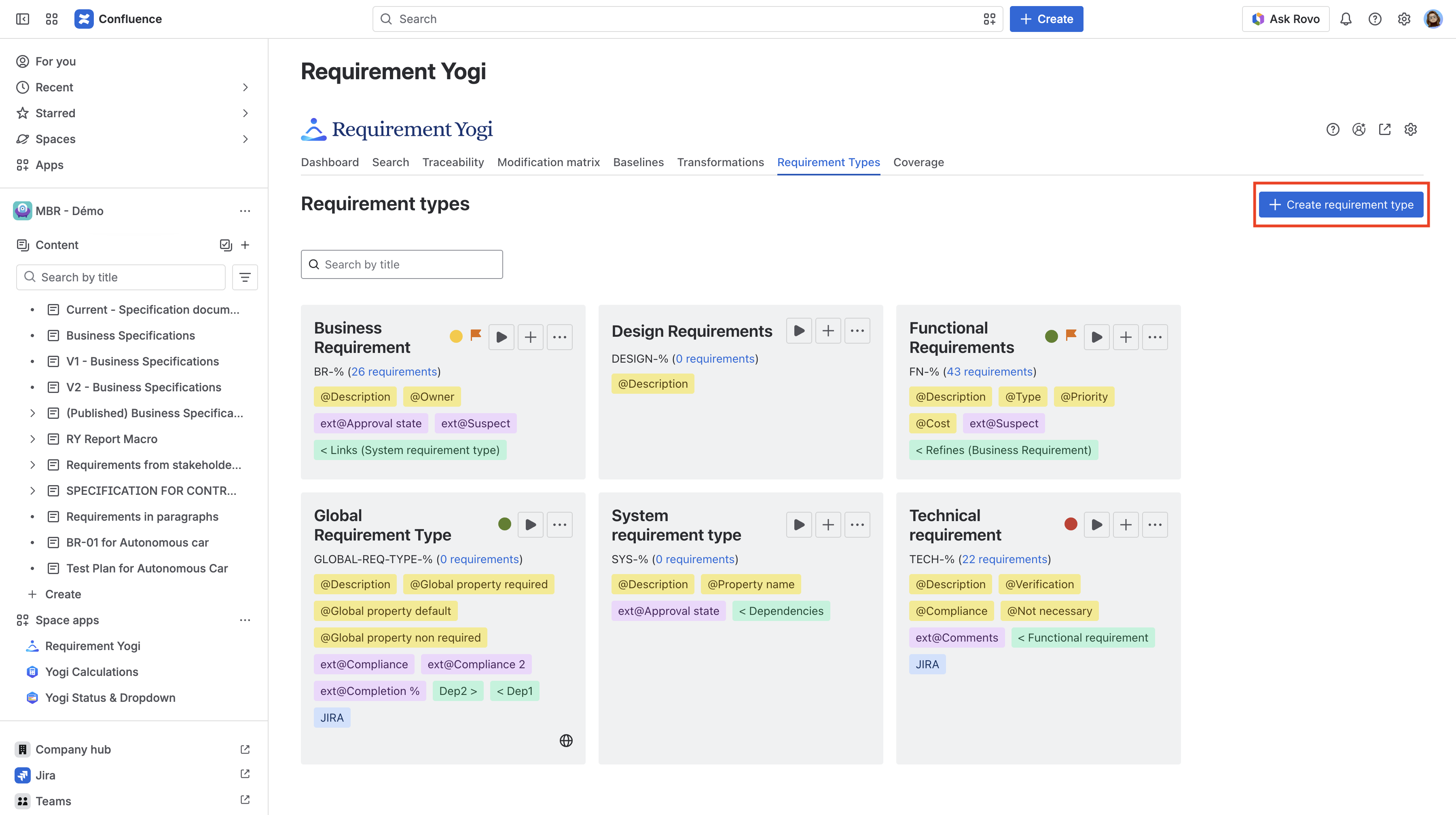This screenshot has height=815, width=1456.
Task: Open 22 requirements link
Action: coord(1004,559)
